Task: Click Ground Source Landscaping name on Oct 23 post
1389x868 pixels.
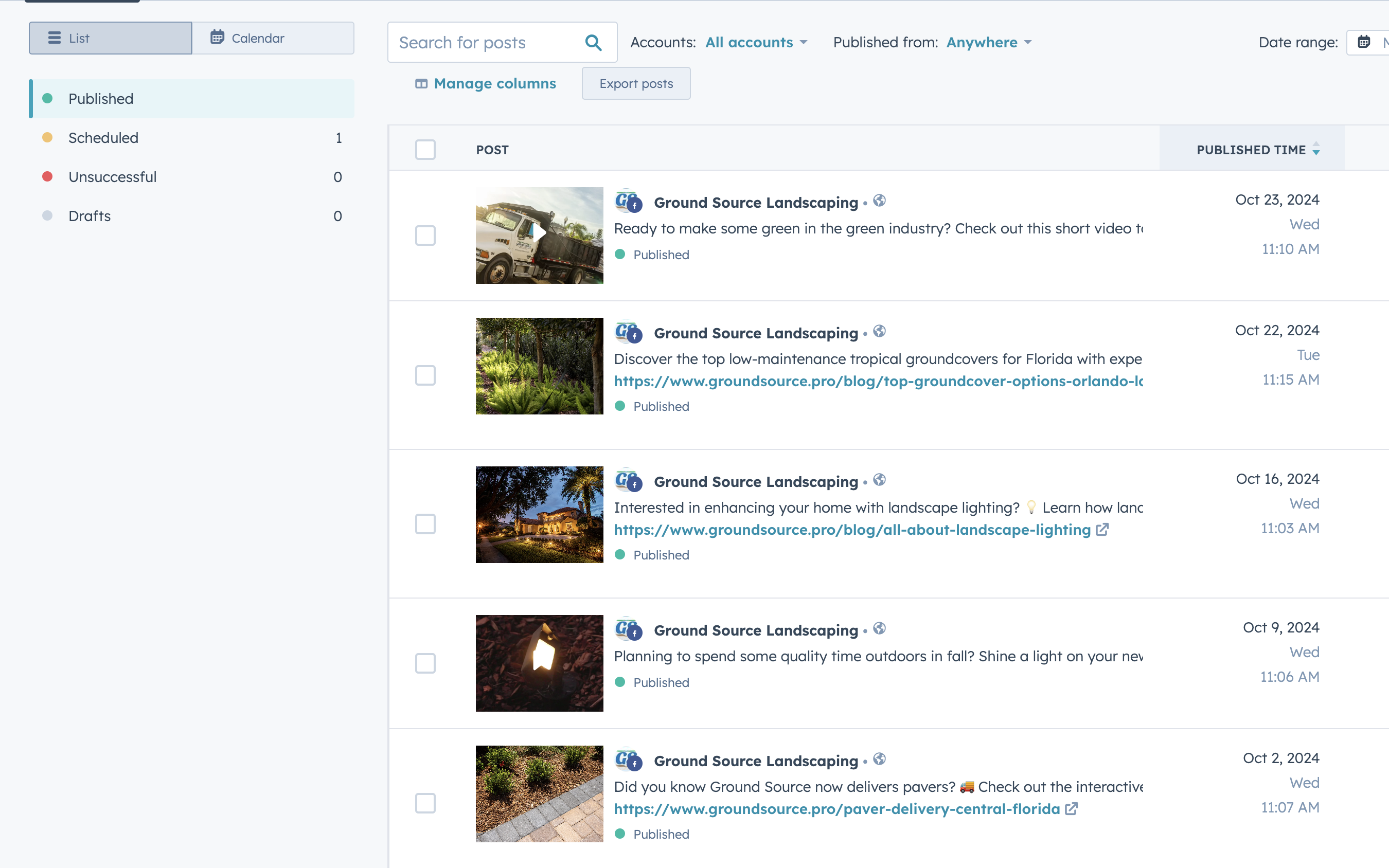Action: coord(756,203)
